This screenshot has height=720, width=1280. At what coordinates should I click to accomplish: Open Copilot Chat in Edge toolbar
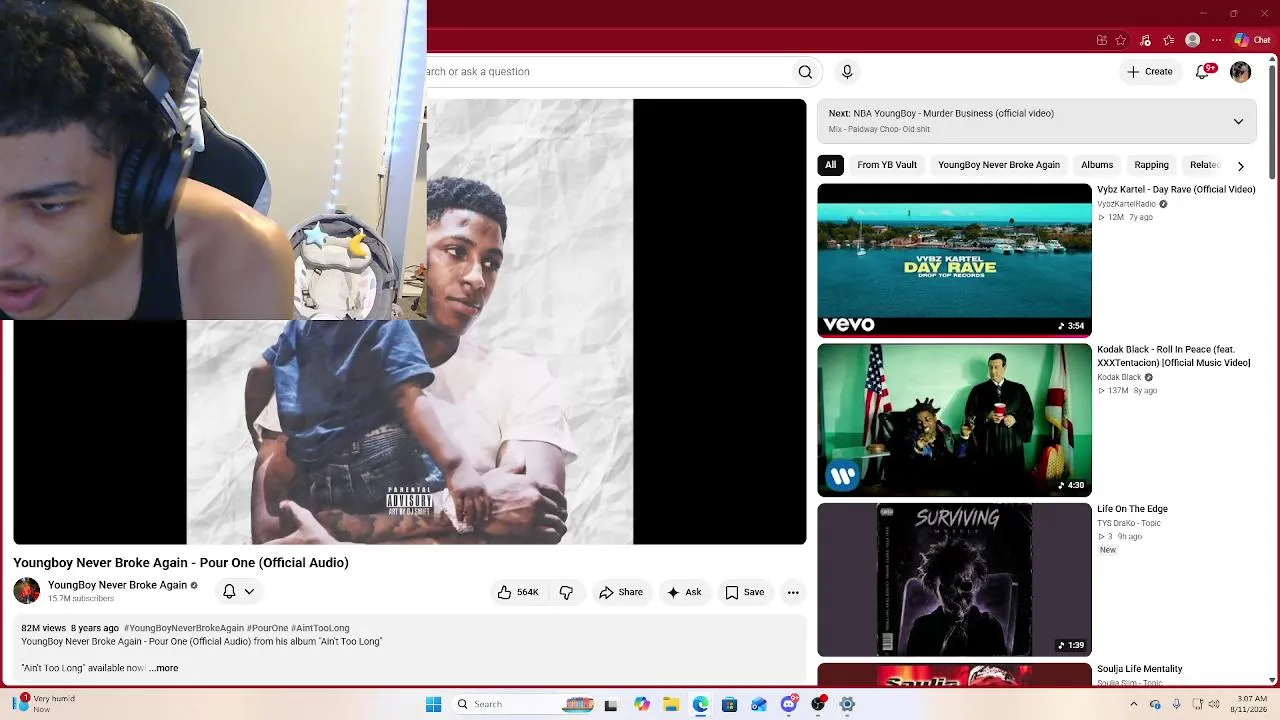pyautogui.click(x=1253, y=40)
